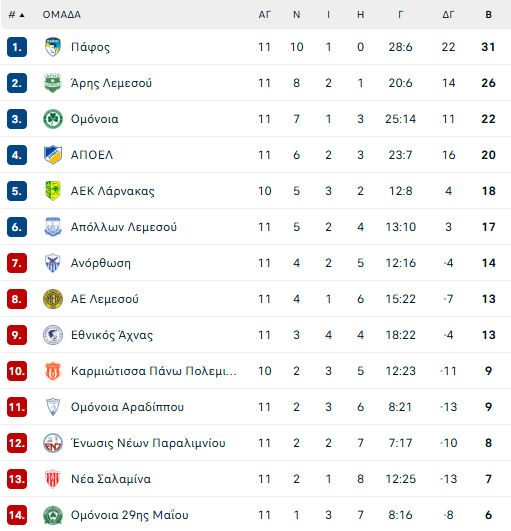Click the ΑΕΚ Λάρνακας yellow-green badge

coord(53,191)
